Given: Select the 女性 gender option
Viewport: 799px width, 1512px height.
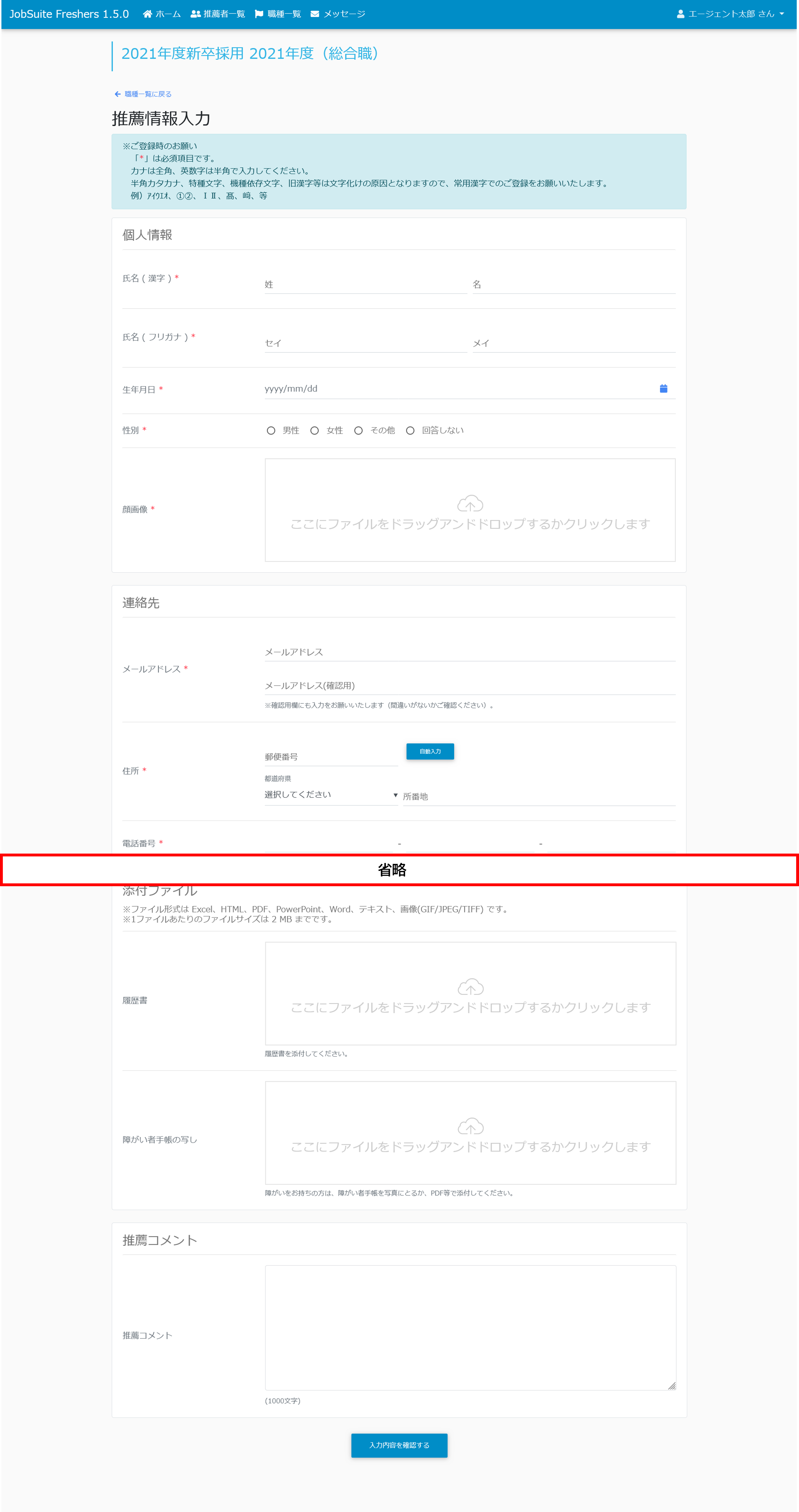Looking at the screenshot, I should click(x=314, y=430).
